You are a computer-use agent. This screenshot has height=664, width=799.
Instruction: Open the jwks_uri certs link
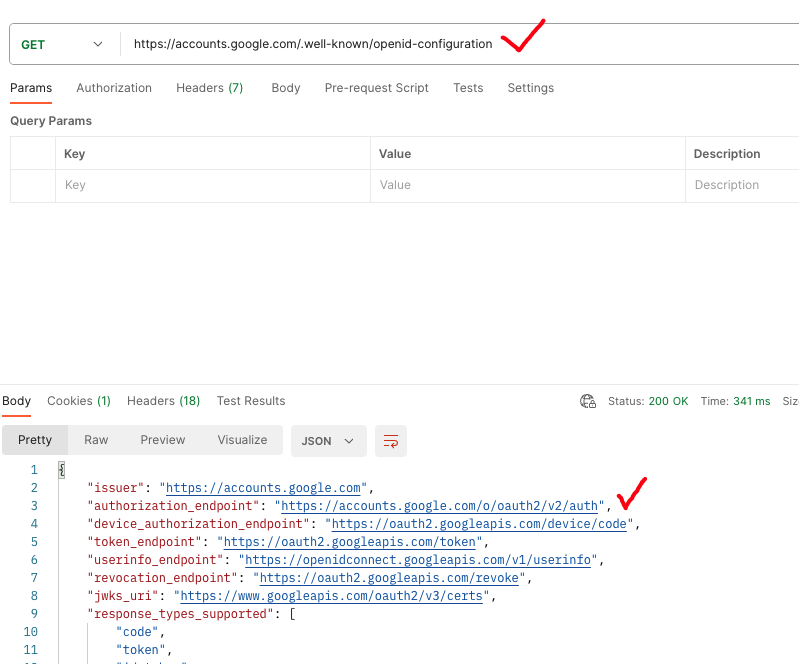[331, 596]
